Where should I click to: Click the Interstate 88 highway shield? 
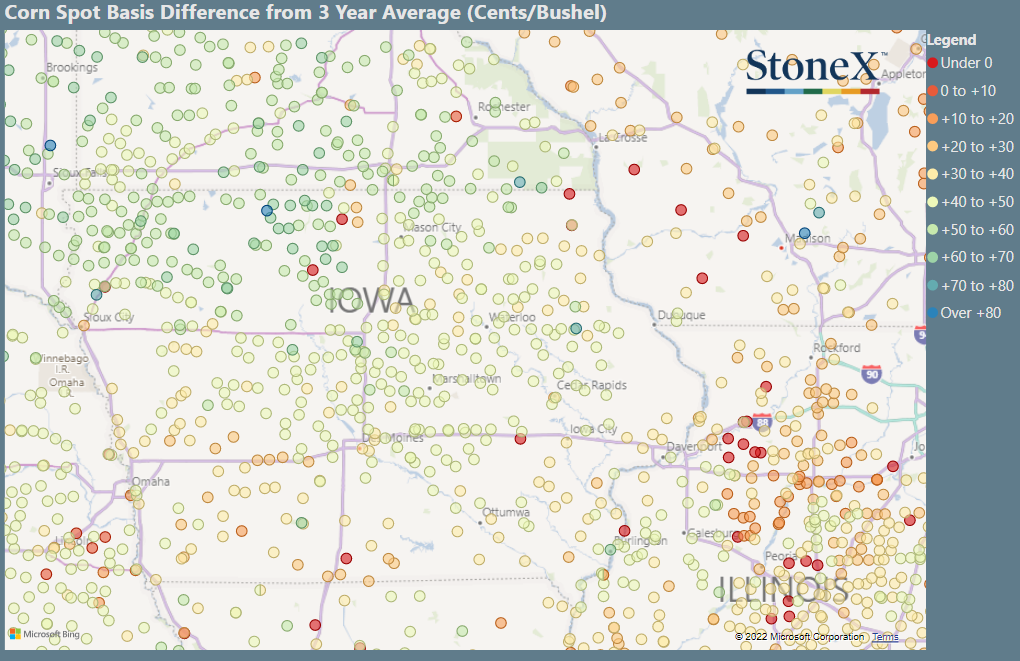coord(762,422)
